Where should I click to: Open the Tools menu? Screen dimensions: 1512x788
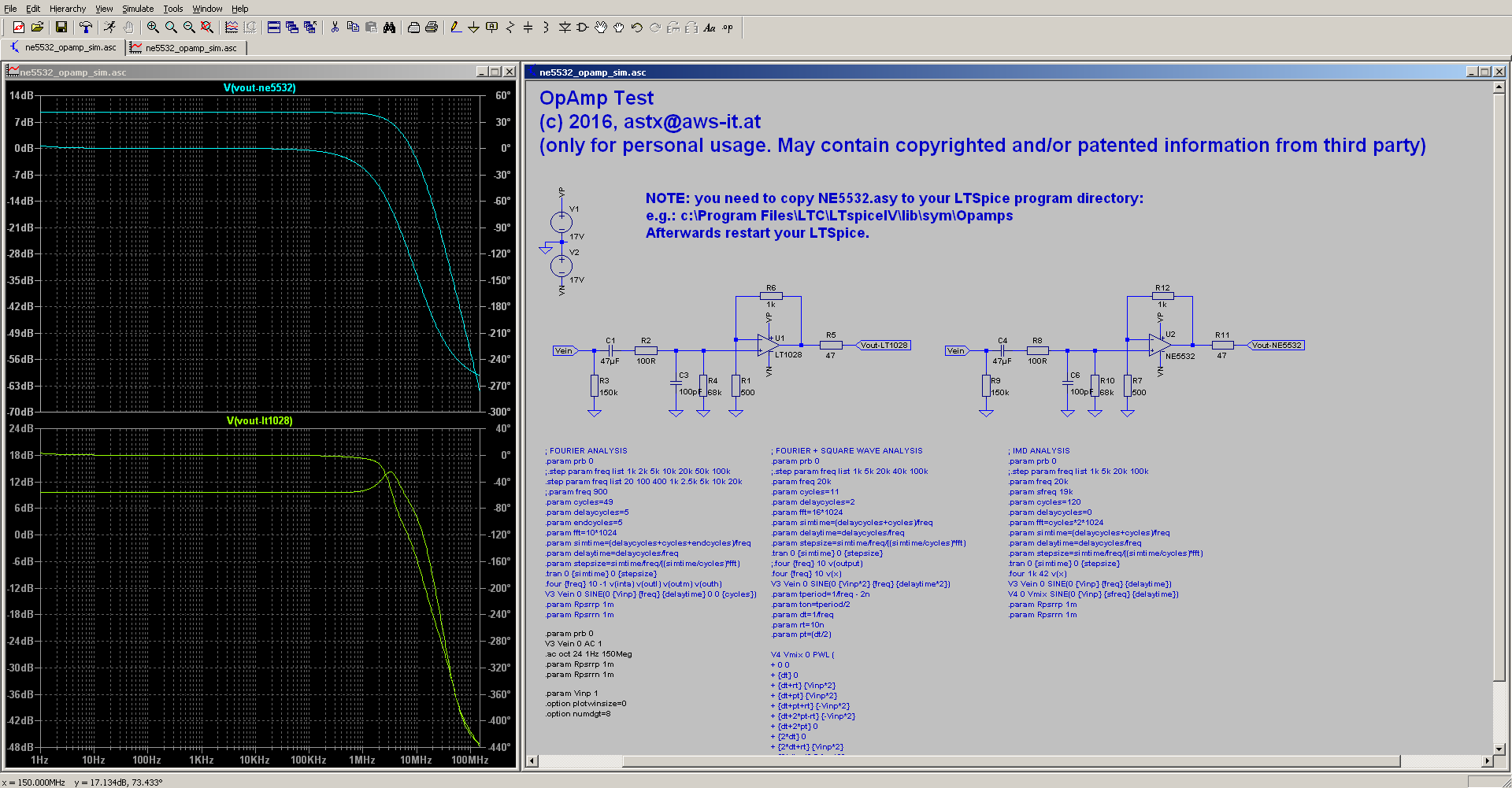coord(173,9)
